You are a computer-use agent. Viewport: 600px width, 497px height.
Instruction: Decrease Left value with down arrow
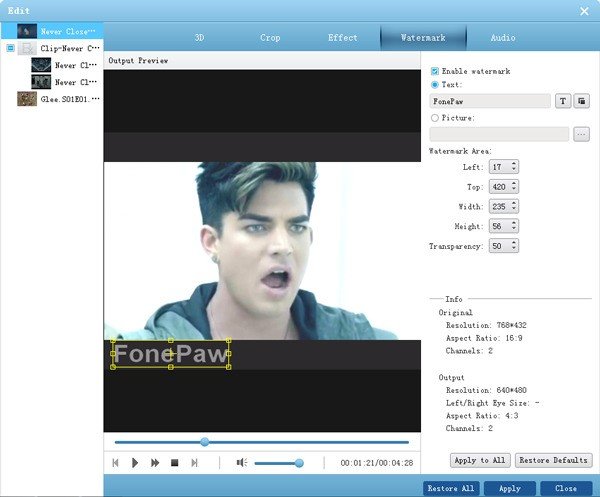pyautogui.click(x=514, y=170)
